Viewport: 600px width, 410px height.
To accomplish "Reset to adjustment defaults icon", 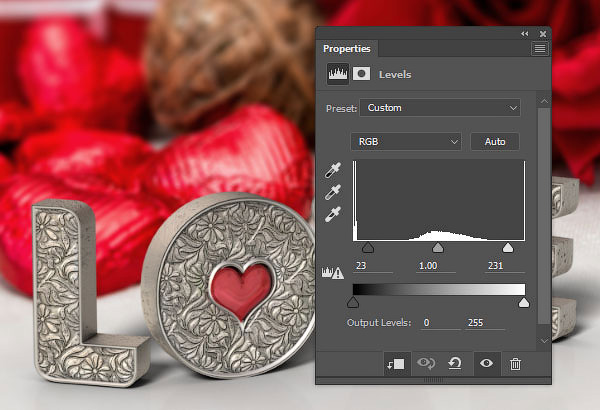I will point(455,363).
